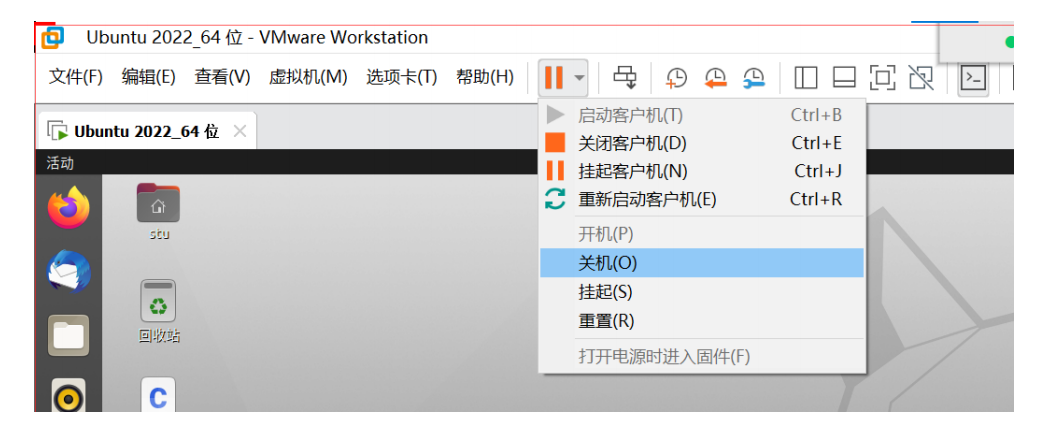Open the 文件(F) menu
This screenshot has height=433, width=1056.
click(75, 77)
